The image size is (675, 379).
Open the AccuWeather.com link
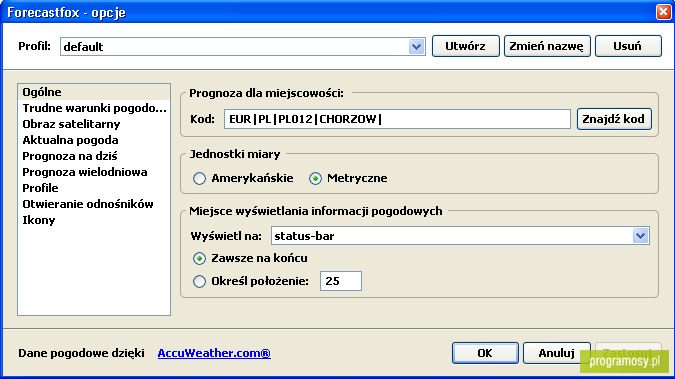pyautogui.click(x=214, y=353)
